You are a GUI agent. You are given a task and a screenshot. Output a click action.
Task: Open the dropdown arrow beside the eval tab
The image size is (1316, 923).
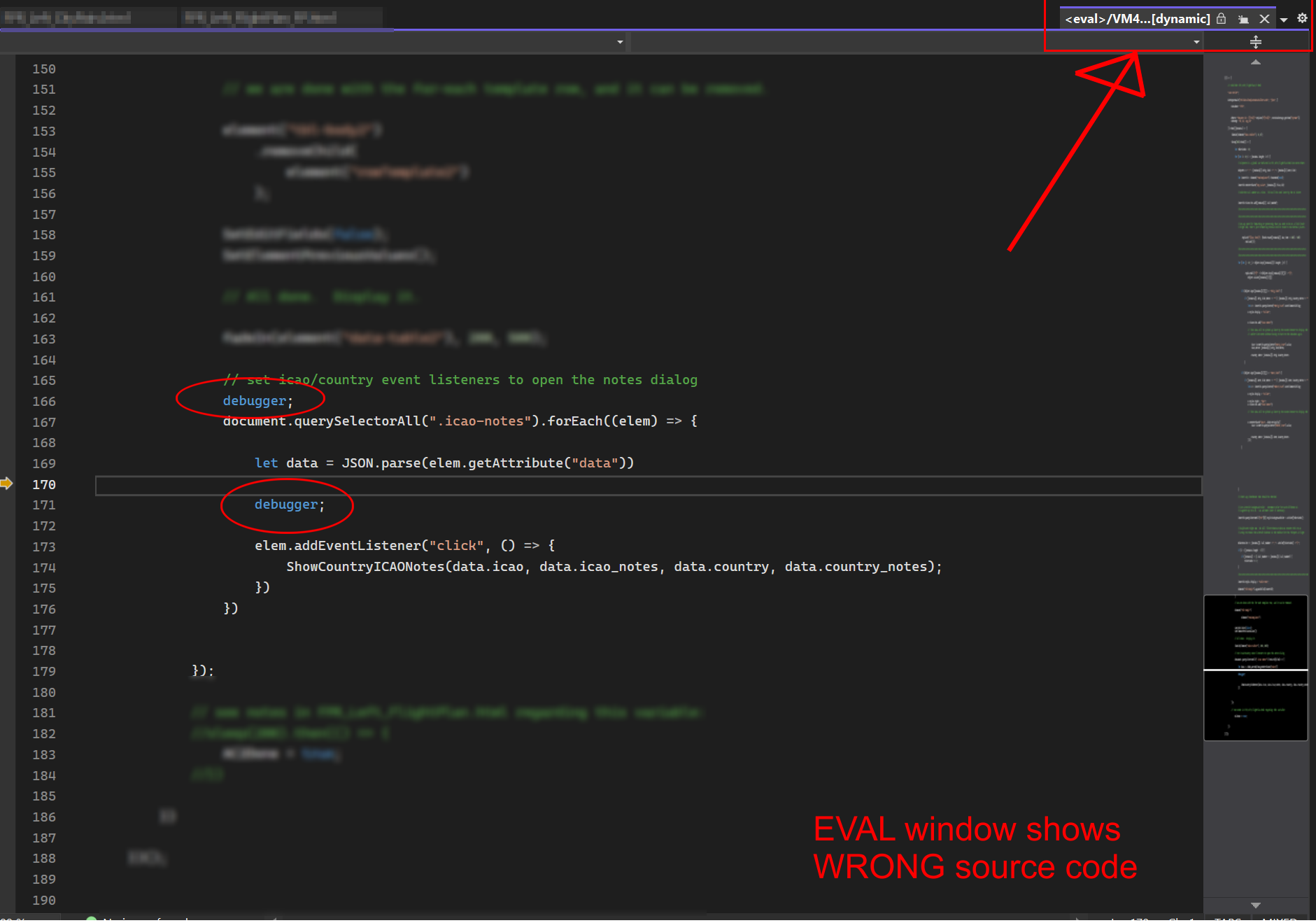tap(1283, 19)
